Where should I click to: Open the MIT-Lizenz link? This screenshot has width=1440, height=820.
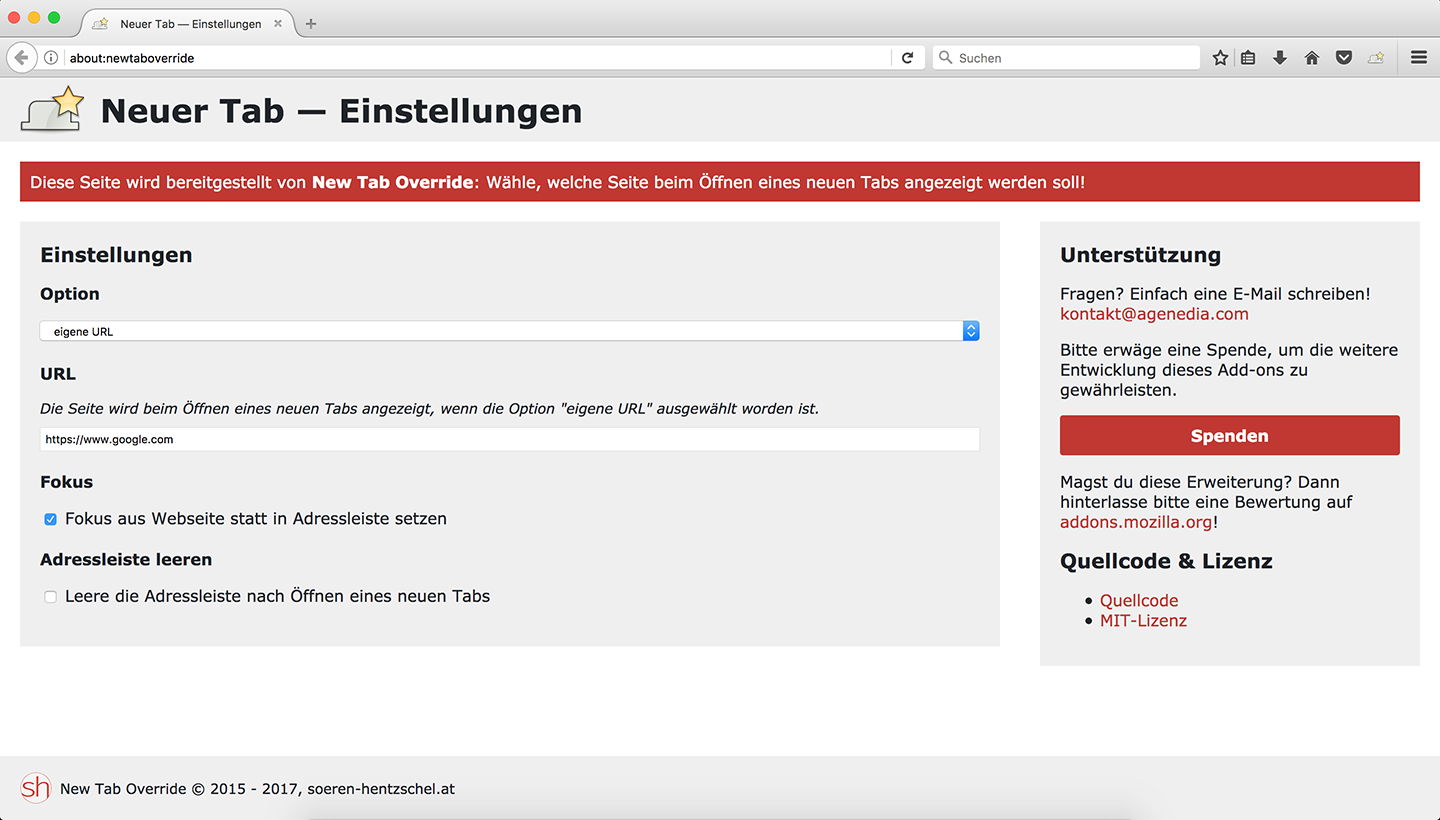coord(1143,621)
